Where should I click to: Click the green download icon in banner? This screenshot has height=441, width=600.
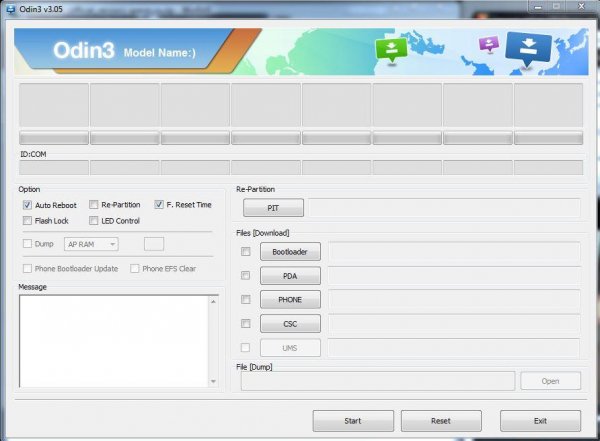pos(391,50)
